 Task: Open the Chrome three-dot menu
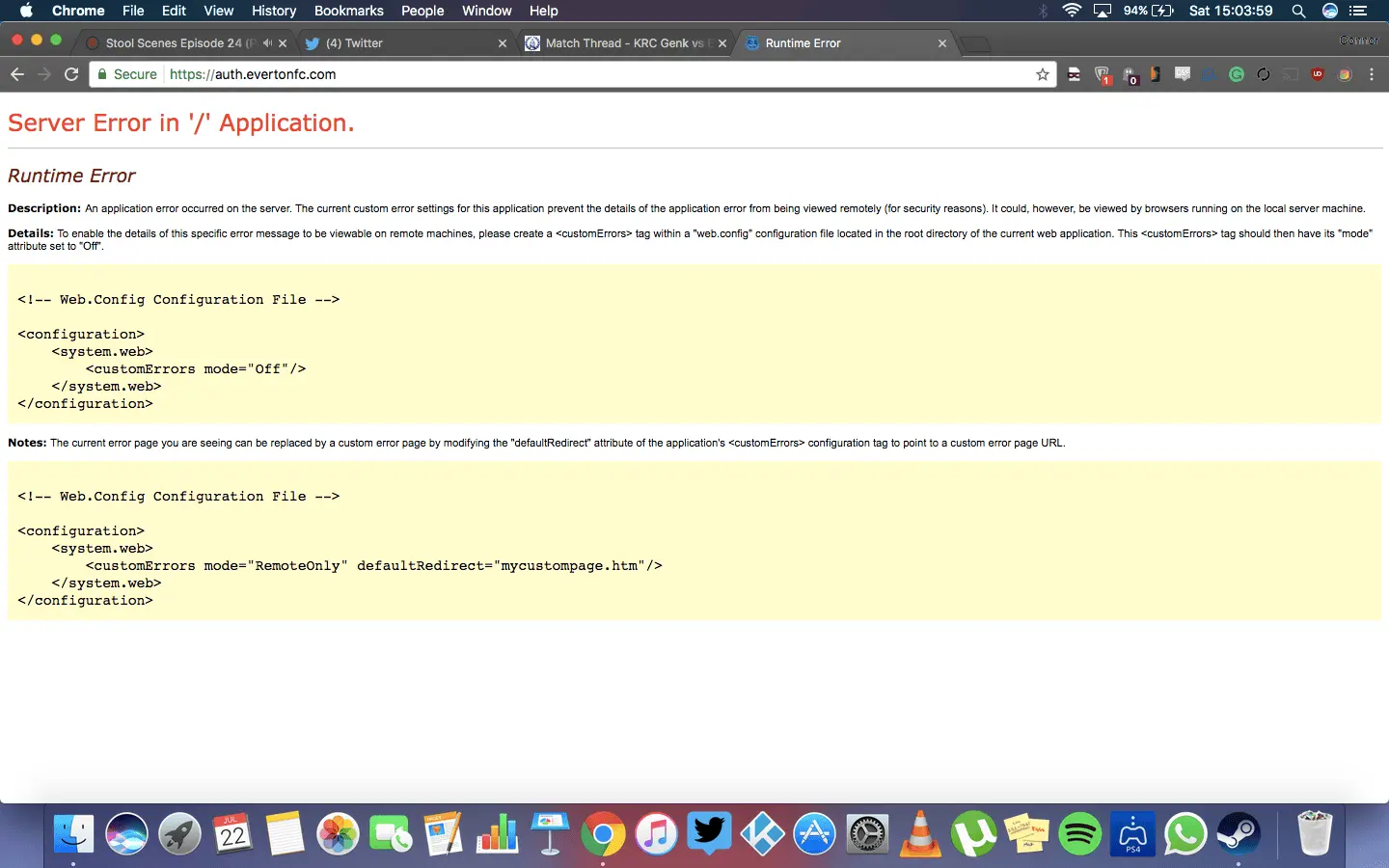point(1372,74)
